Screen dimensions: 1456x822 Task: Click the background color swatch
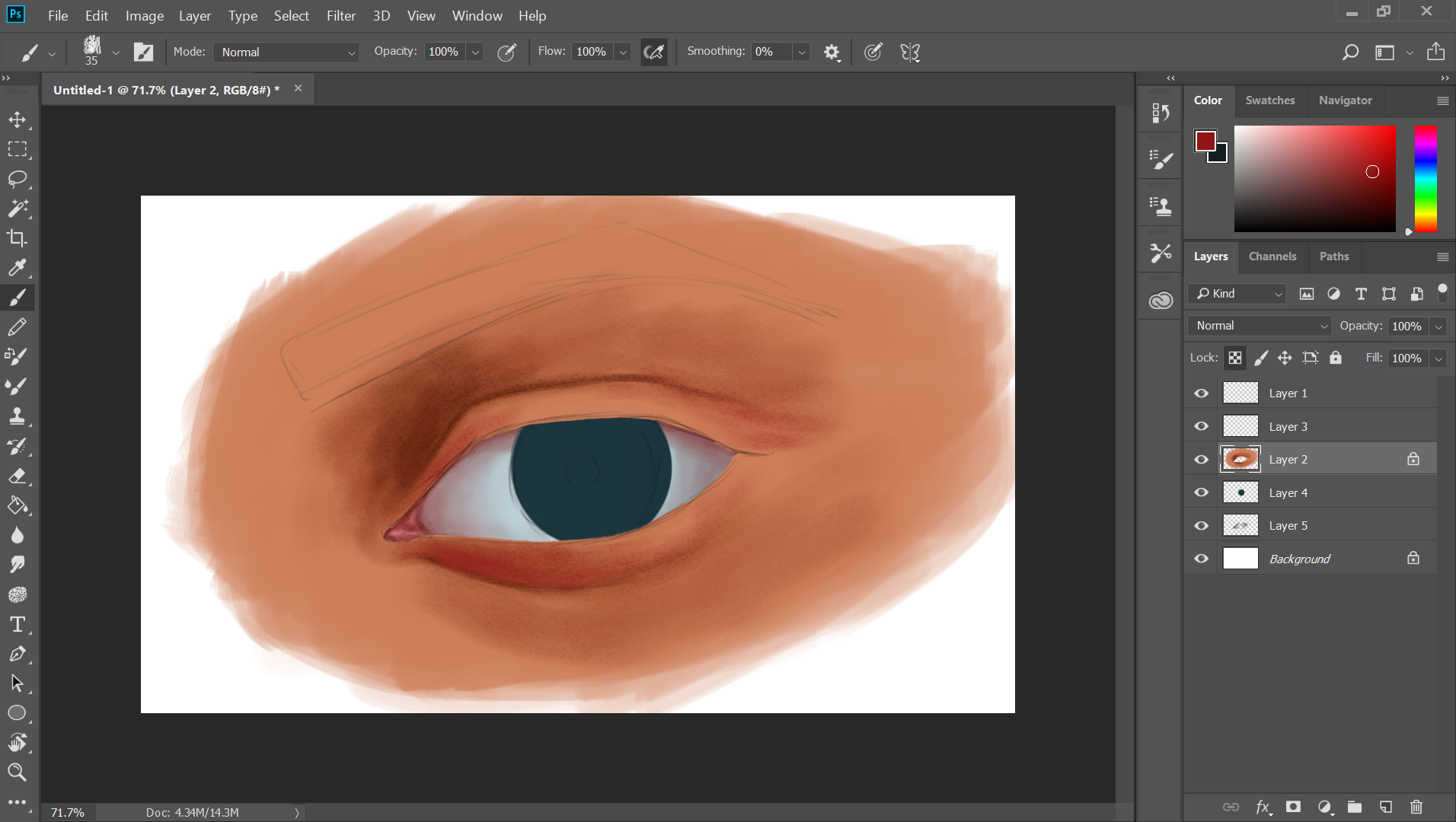click(x=1221, y=155)
